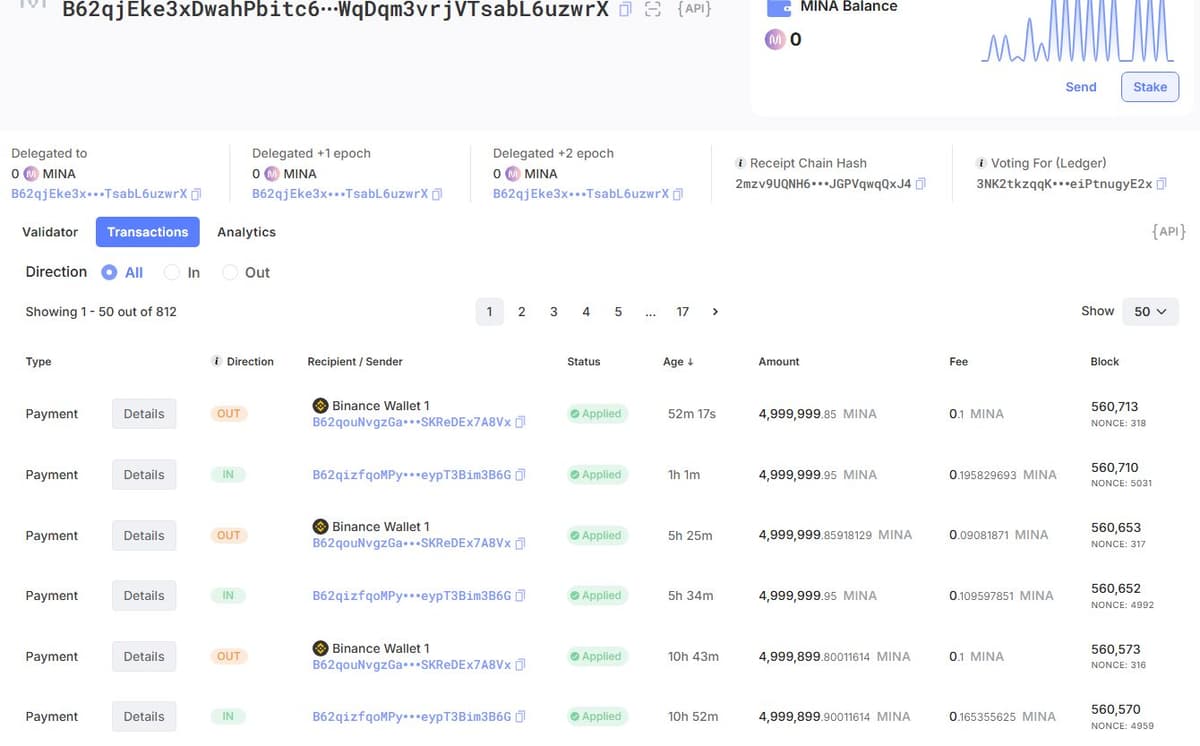This screenshot has height=746, width=1200.
Task: Open the Delegated +1 epoch address link
Action: (x=340, y=194)
